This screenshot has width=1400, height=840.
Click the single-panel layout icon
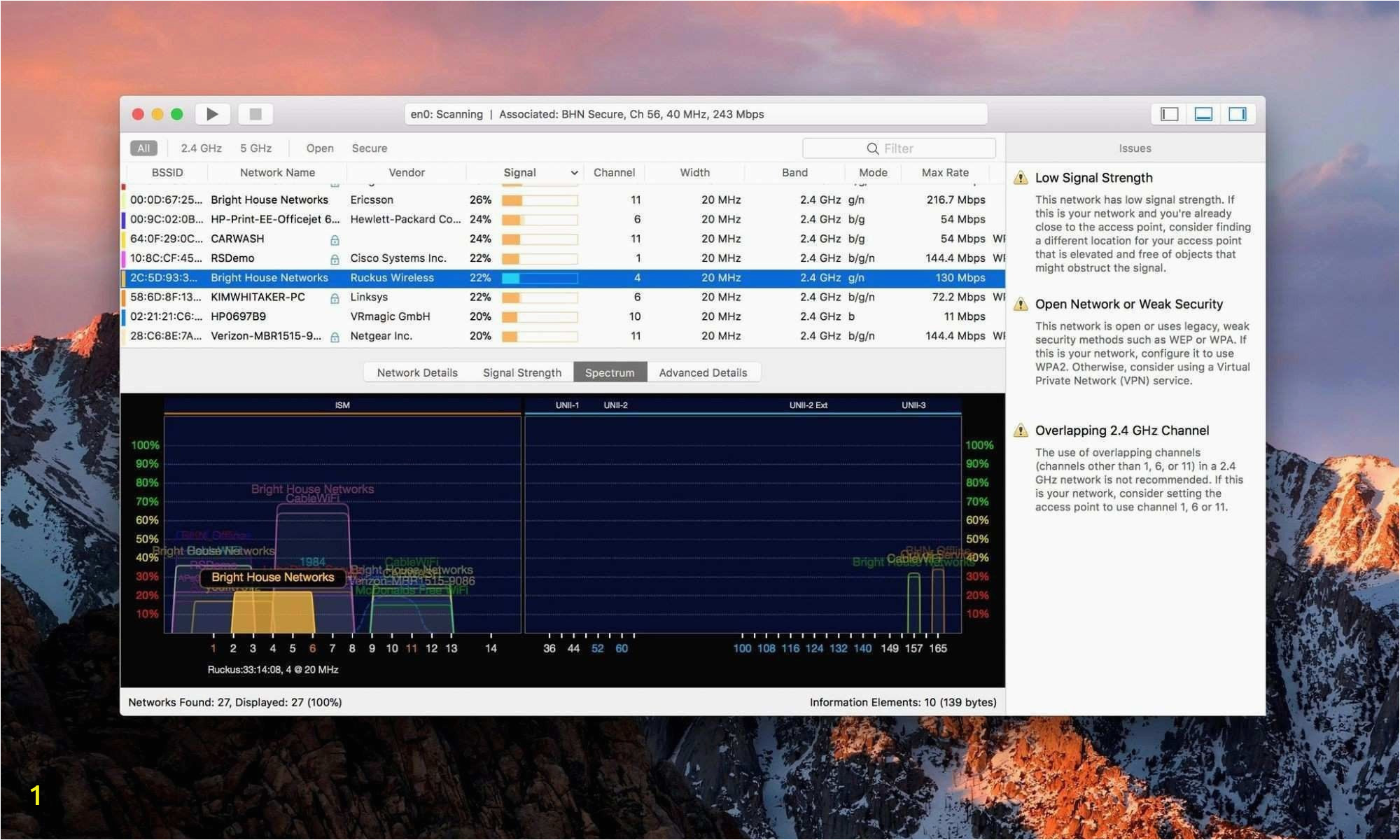[1168, 113]
